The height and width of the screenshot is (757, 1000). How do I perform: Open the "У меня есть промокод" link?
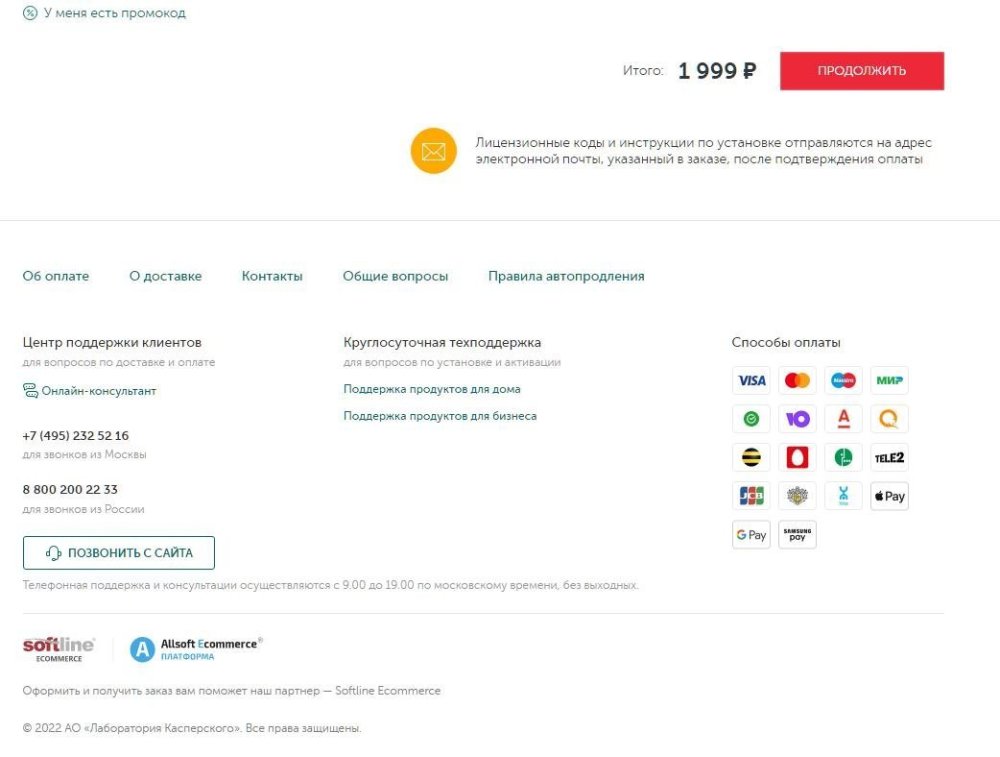pyautogui.click(x=114, y=14)
